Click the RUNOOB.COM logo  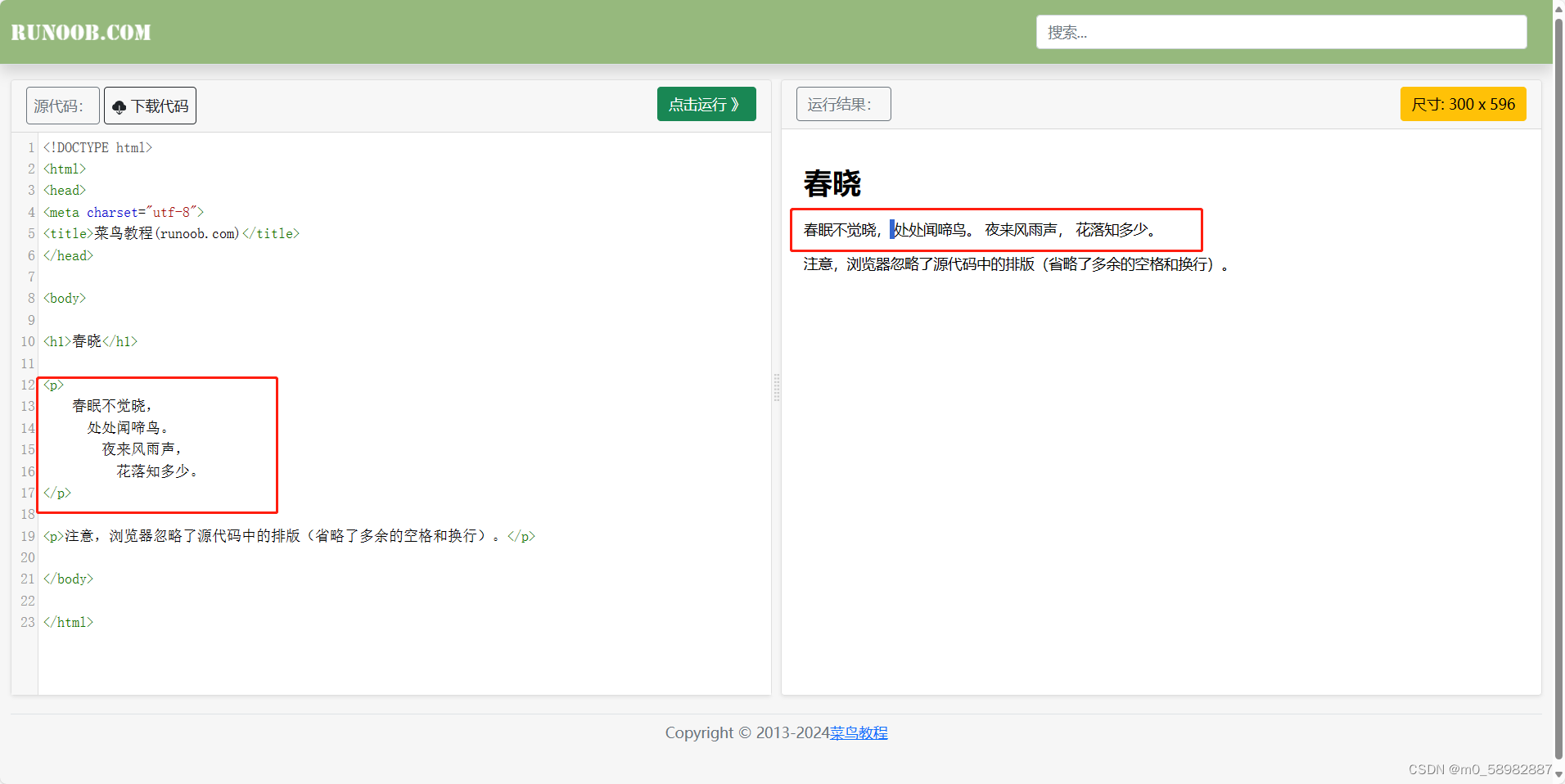click(x=79, y=31)
